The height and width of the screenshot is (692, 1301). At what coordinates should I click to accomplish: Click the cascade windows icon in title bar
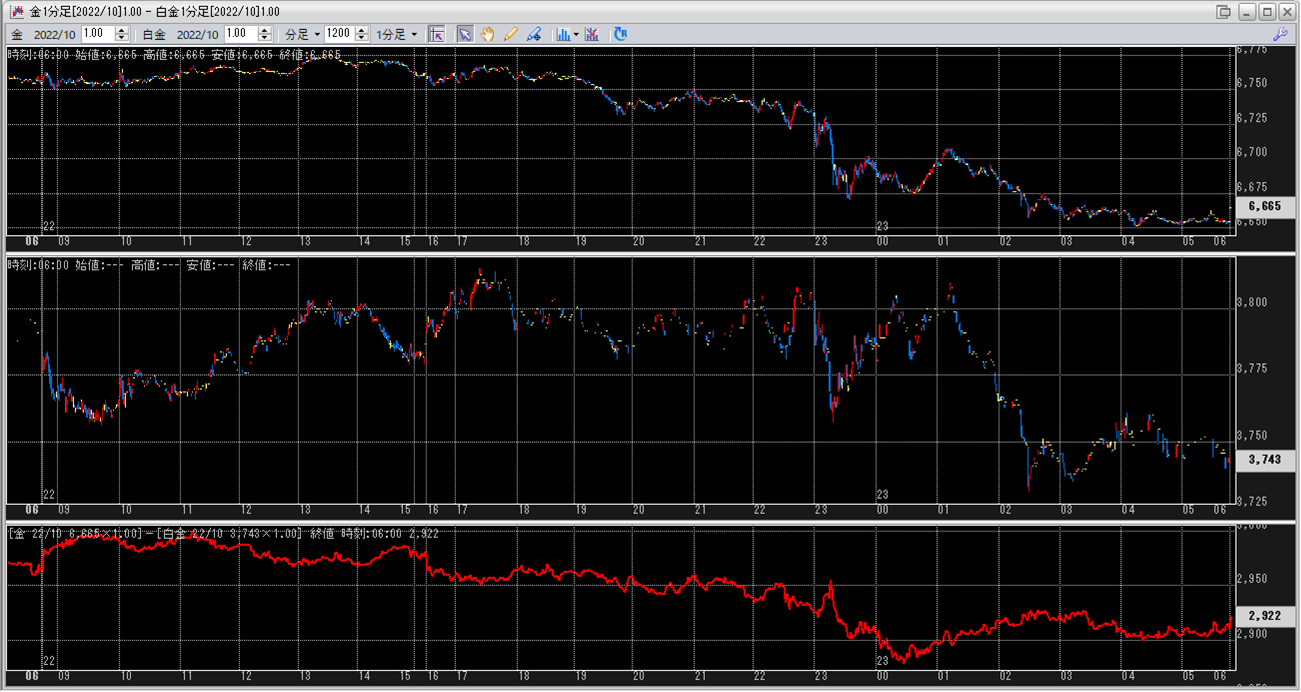pyautogui.click(x=1223, y=12)
